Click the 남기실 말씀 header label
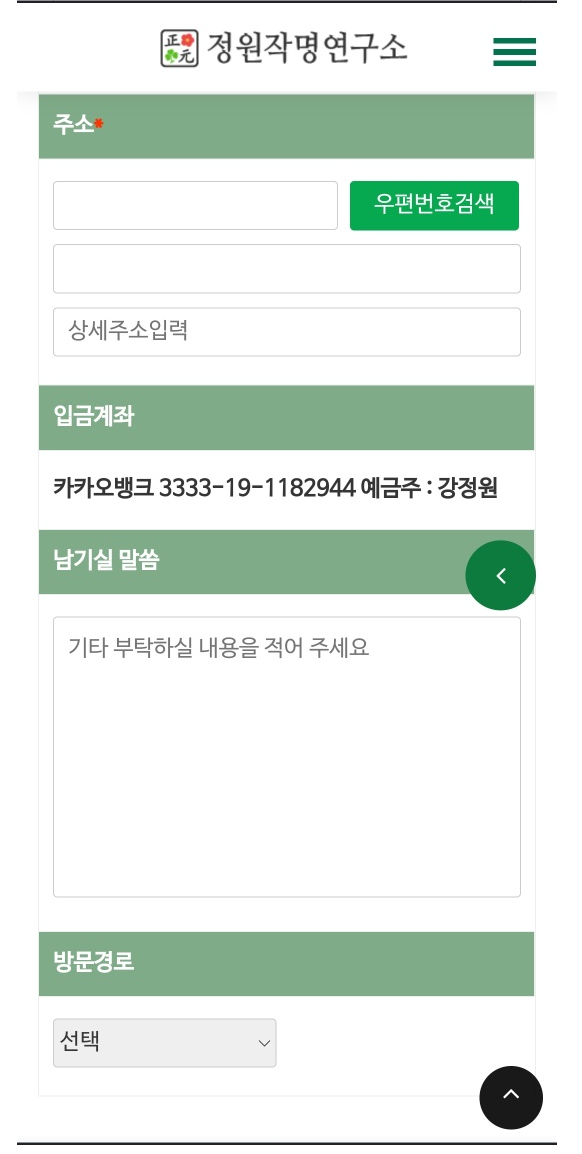 pyautogui.click(x=106, y=562)
